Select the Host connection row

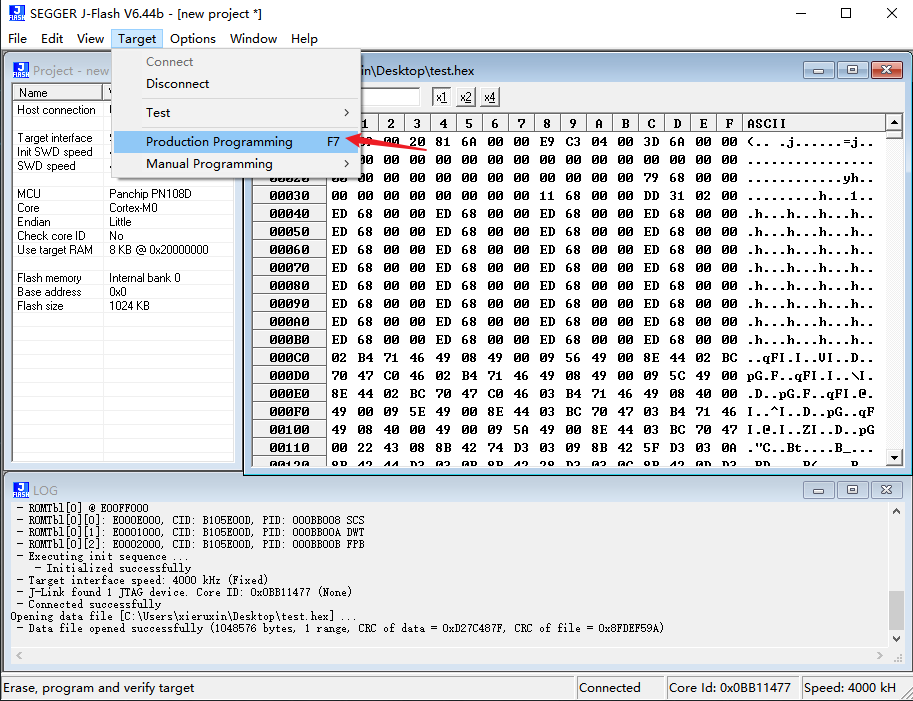[123, 110]
